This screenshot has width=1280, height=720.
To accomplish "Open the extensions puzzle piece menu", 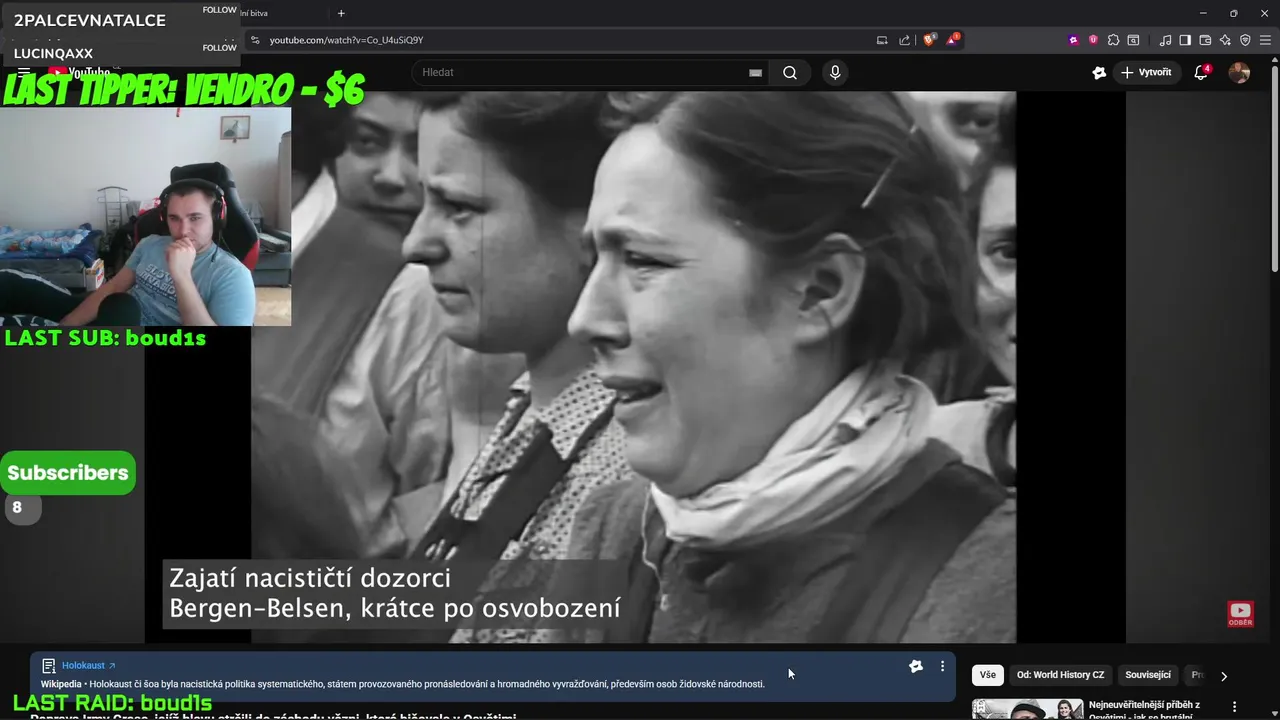I will [x=1113, y=40].
